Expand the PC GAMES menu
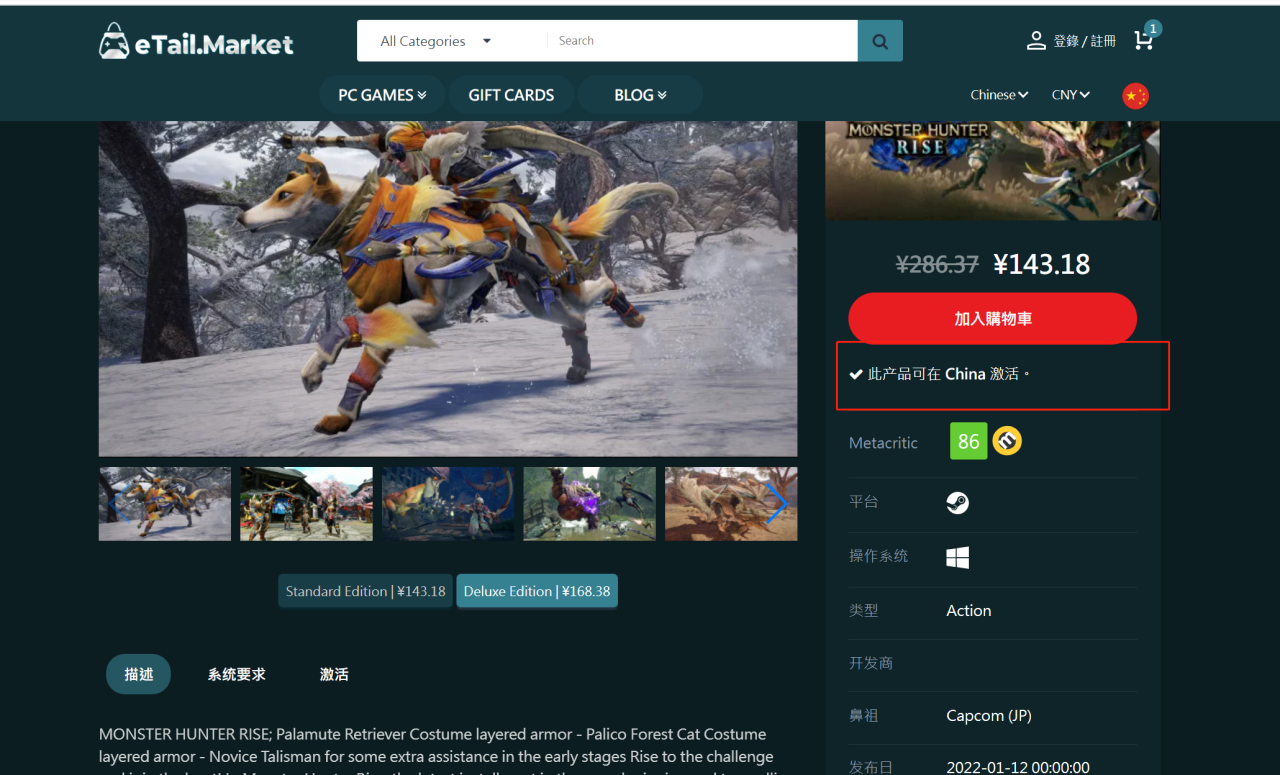Image resolution: width=1280 pixels, height=775 pixels. (382, 95)
